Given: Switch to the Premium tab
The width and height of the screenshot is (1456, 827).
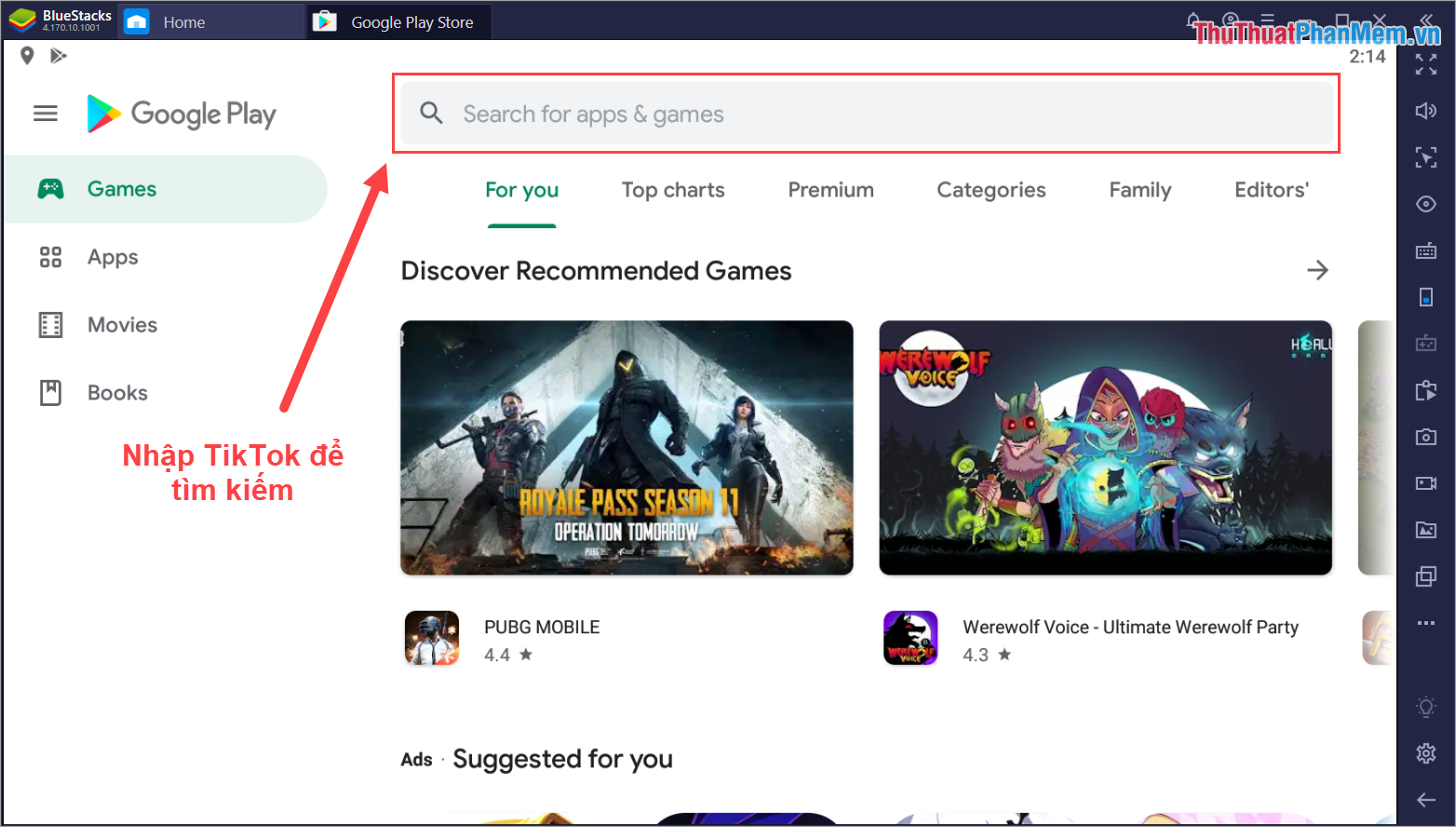Looking at the screenshot, I should click(x=830, y=190).
